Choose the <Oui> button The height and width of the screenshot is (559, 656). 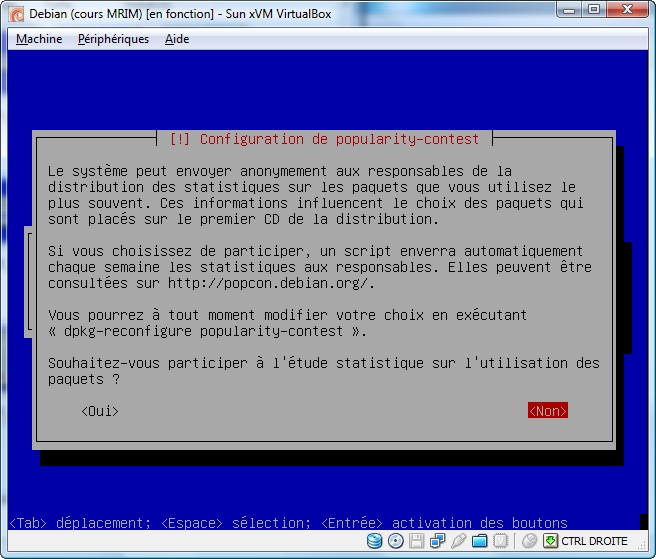100,411
